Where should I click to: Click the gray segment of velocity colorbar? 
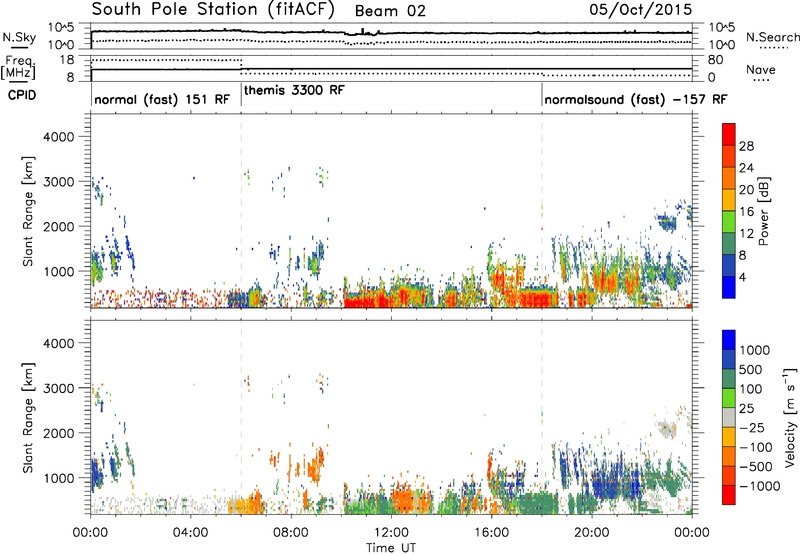729,417
